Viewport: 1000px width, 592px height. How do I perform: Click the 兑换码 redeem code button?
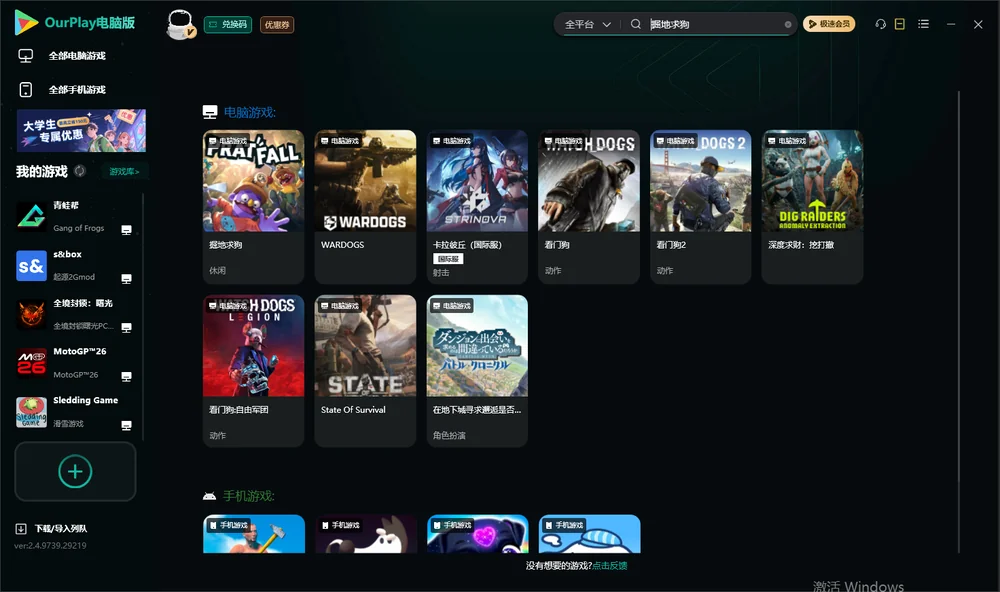pyautogui.click(x=228, y=24)
